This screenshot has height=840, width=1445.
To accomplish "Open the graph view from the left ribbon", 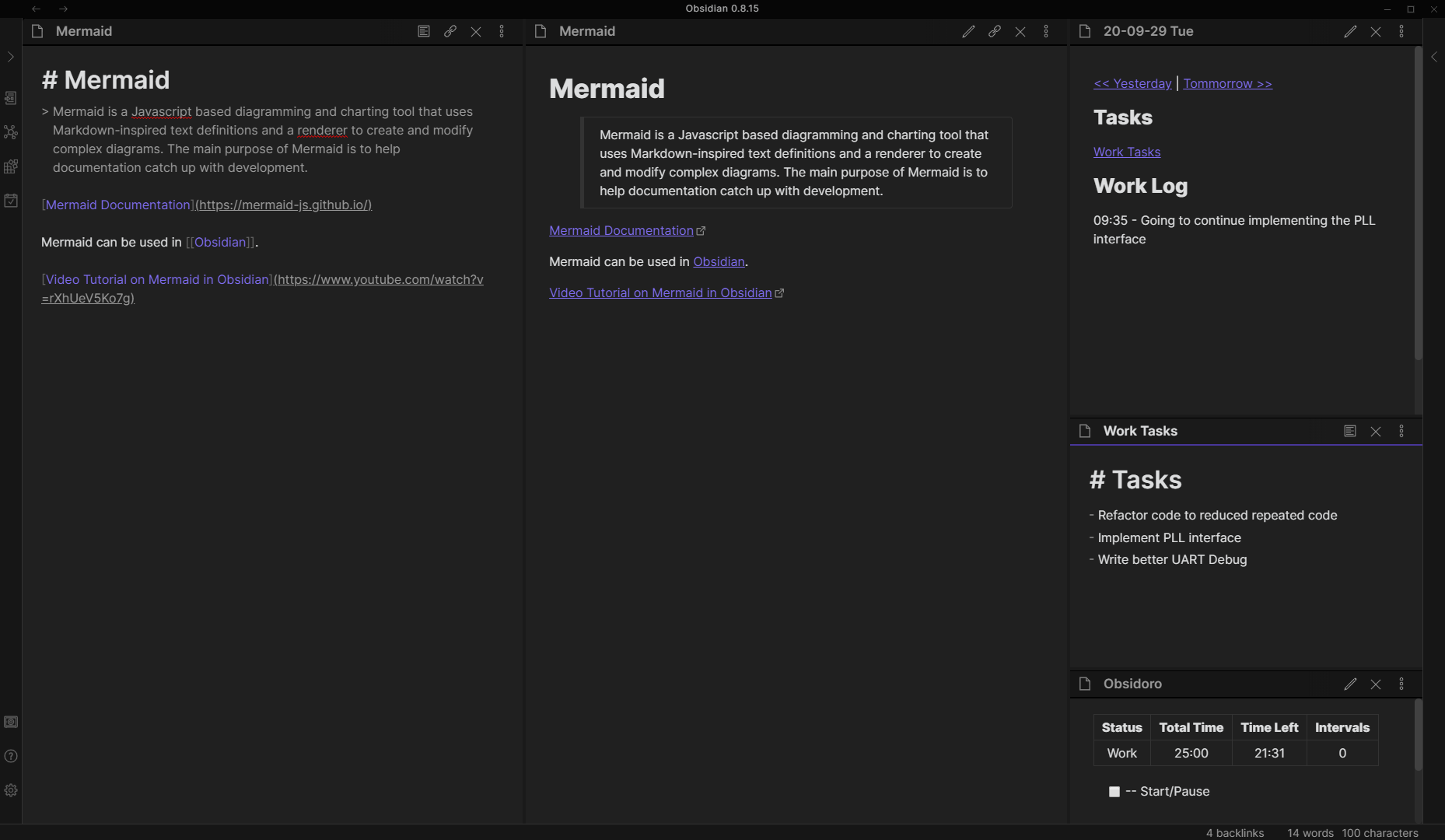I will click(x=11, y=132).
